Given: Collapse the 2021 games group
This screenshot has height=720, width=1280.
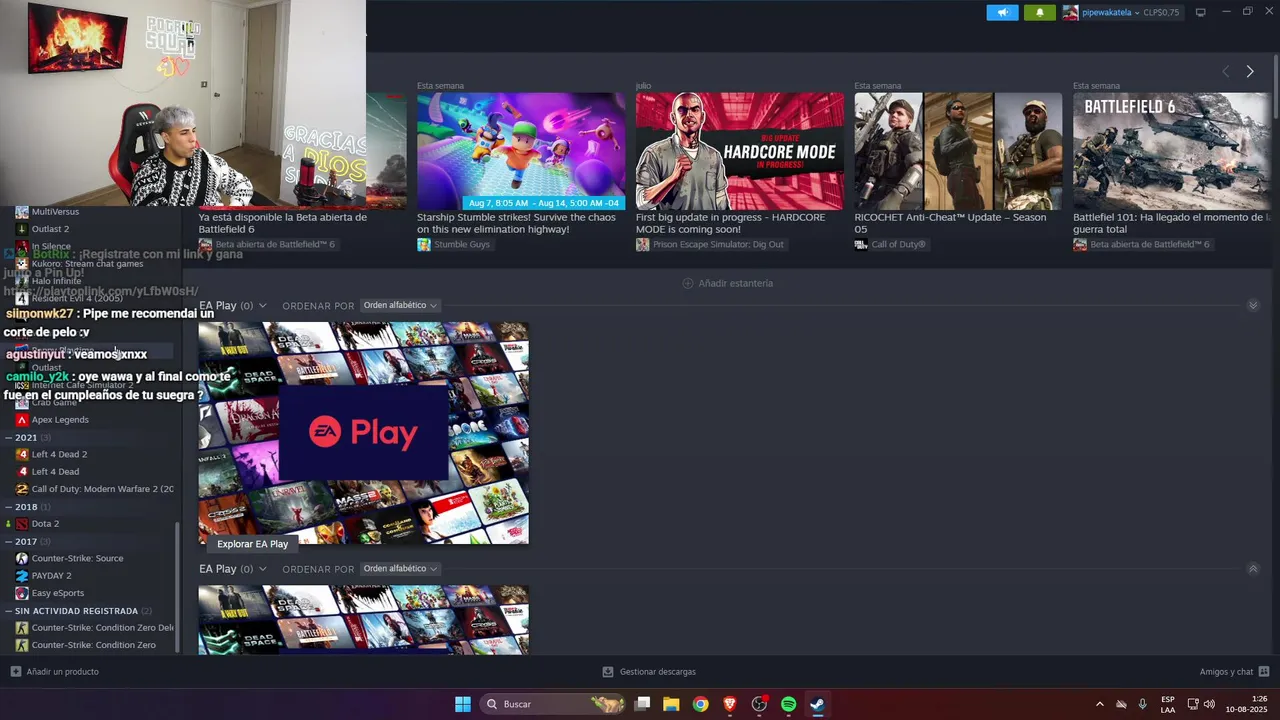Looking at the screenshot, I should 9,437.
